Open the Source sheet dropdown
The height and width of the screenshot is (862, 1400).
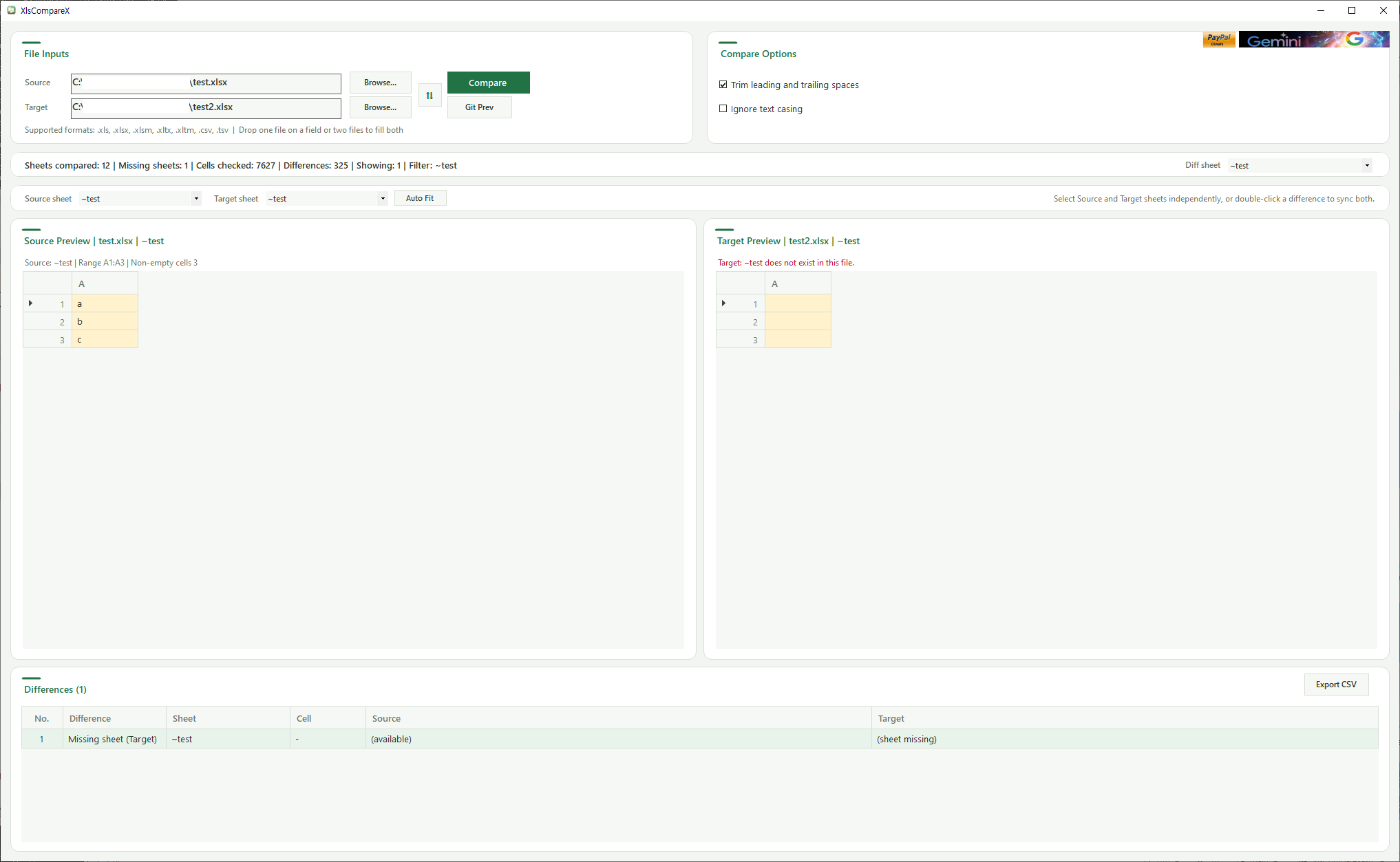(196, 198)
